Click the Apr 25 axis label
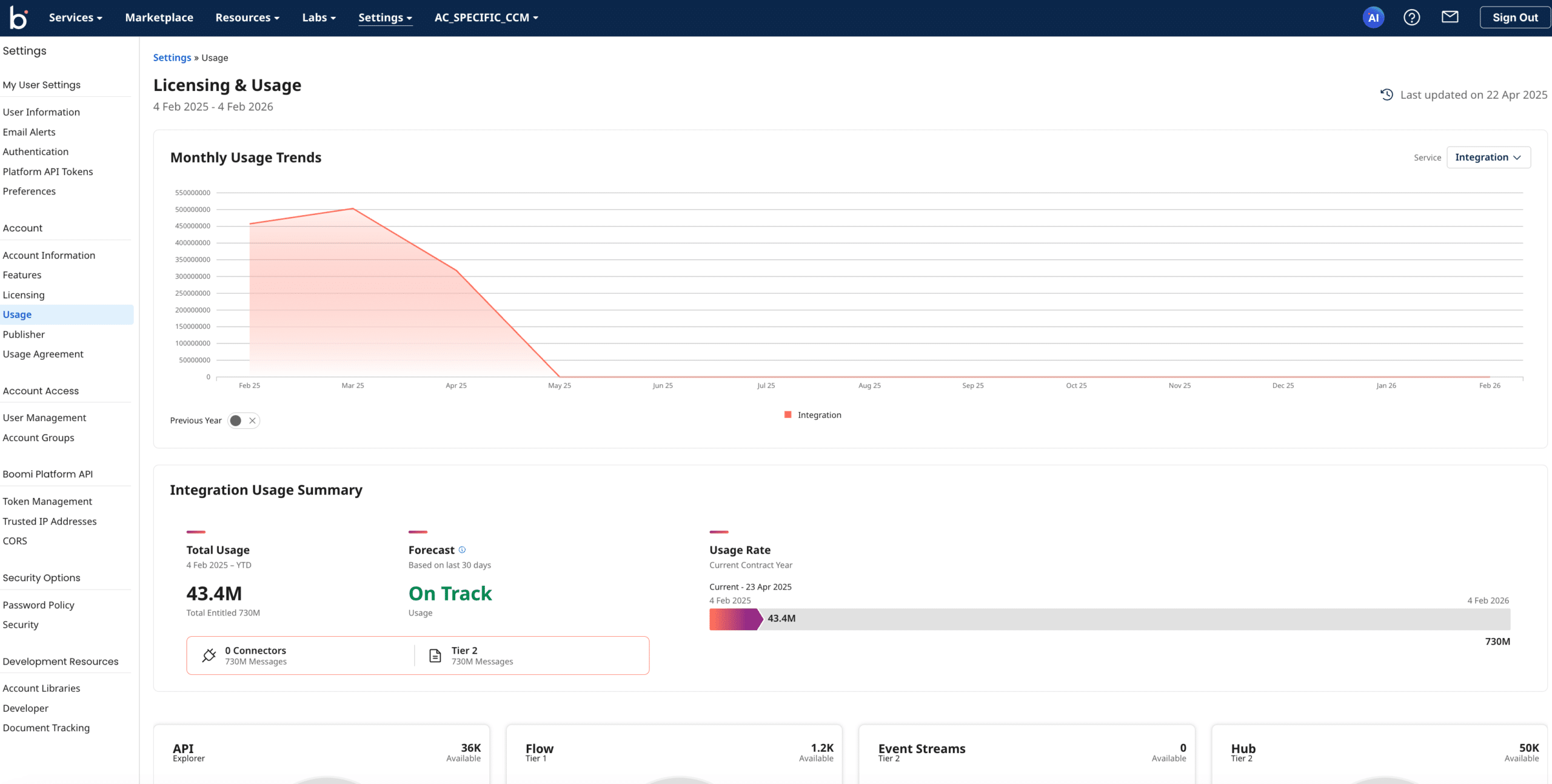The height and width of the screenshot is (784, 1552). click(x=456, y=385)
